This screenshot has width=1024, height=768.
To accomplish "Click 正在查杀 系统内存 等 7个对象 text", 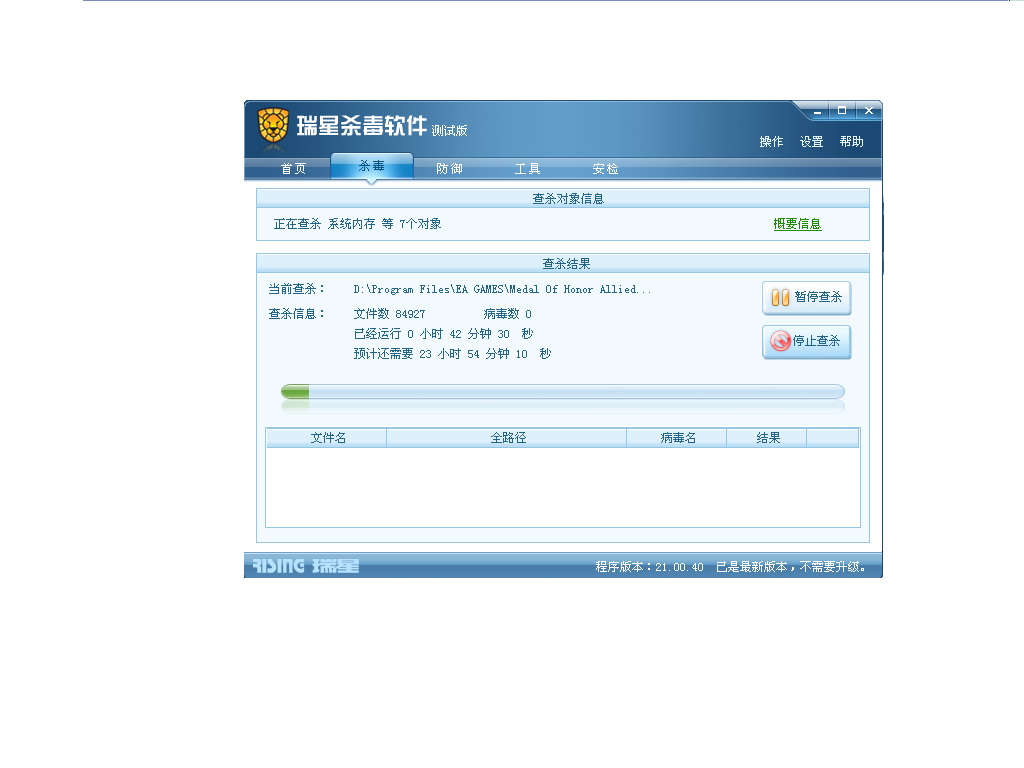I will tap(357, 224).
